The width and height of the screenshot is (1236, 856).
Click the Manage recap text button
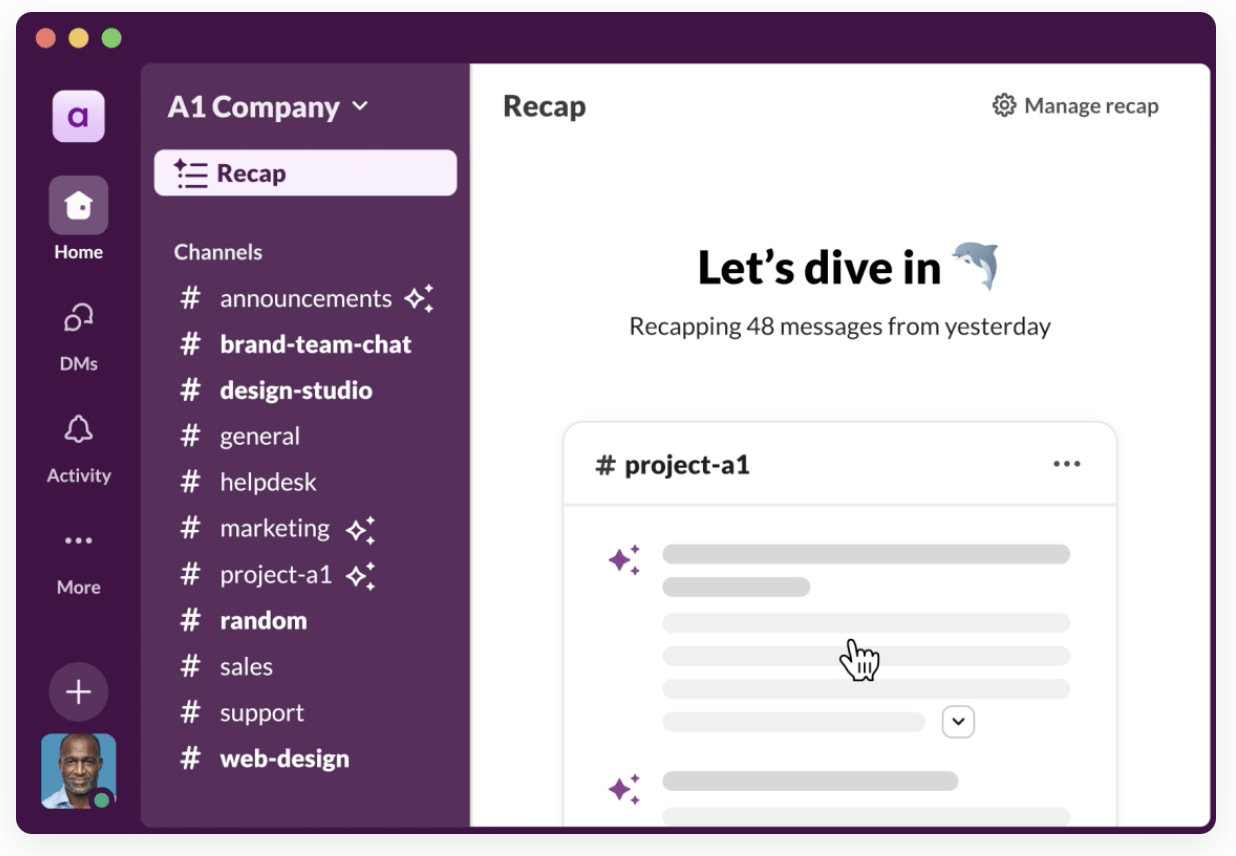[x=1091, y=106]
